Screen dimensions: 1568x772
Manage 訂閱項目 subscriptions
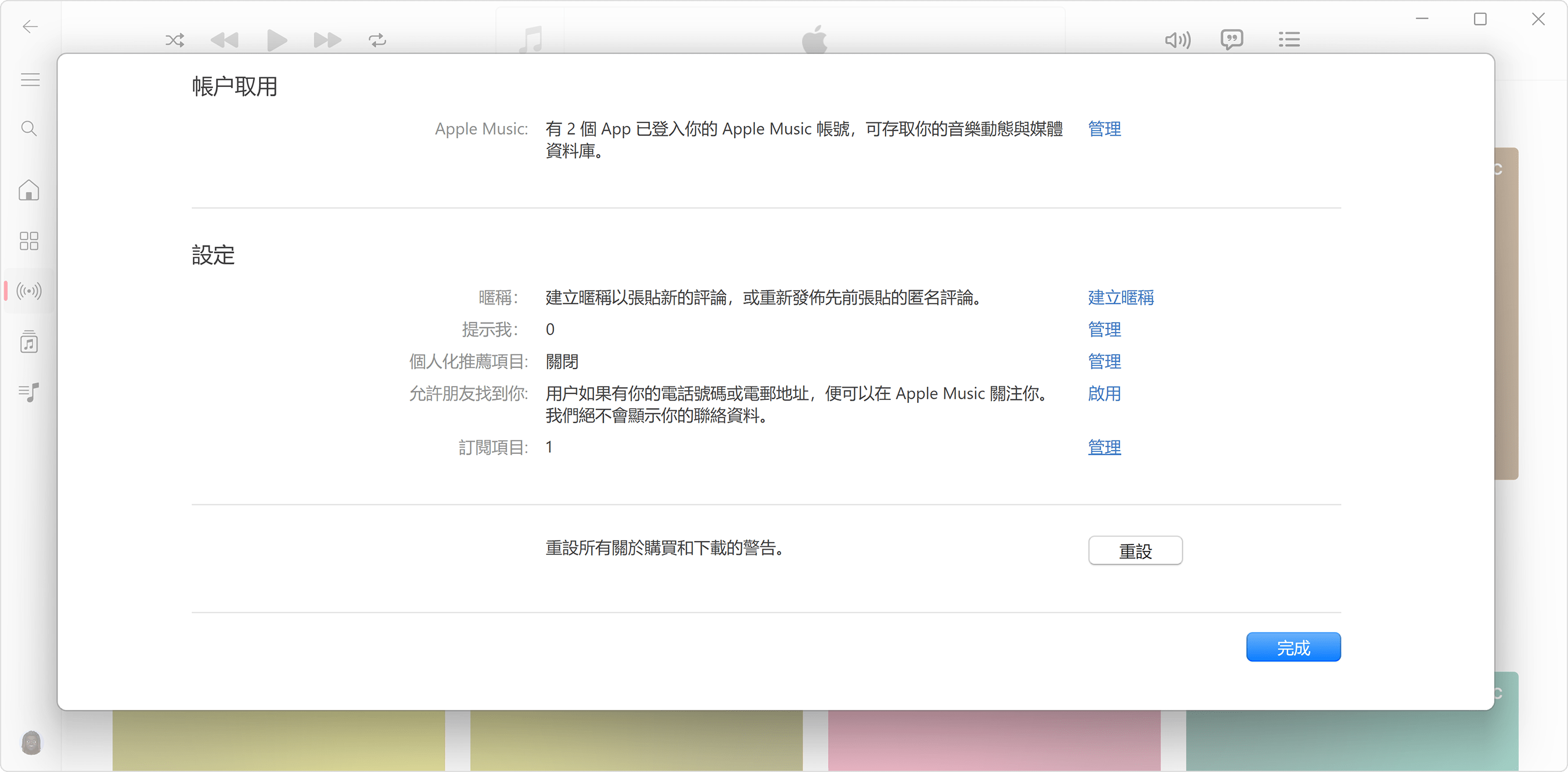pos(1104,448)
